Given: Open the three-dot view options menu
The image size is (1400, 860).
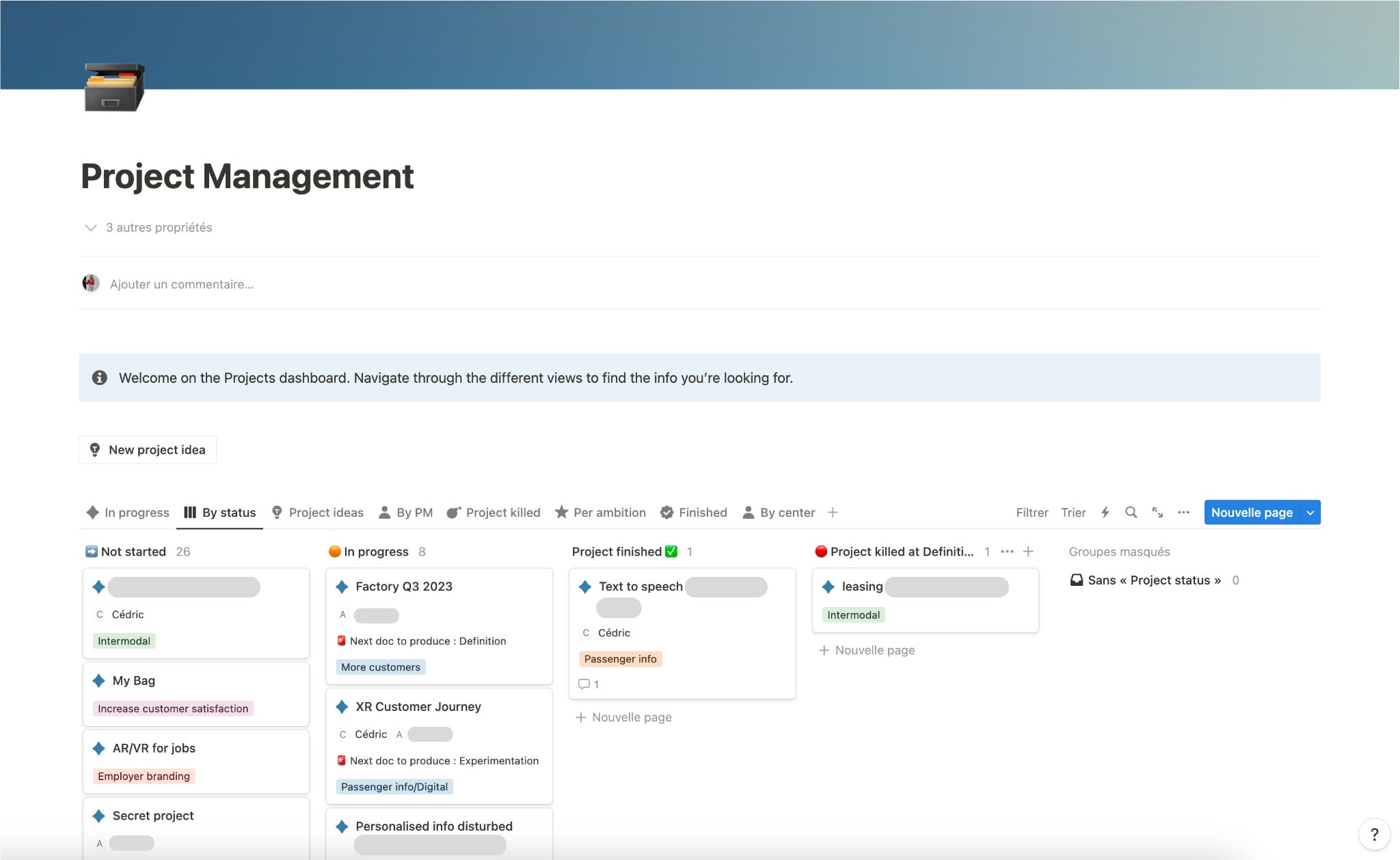Looking at the screenshot, I should click(1183, 513).
